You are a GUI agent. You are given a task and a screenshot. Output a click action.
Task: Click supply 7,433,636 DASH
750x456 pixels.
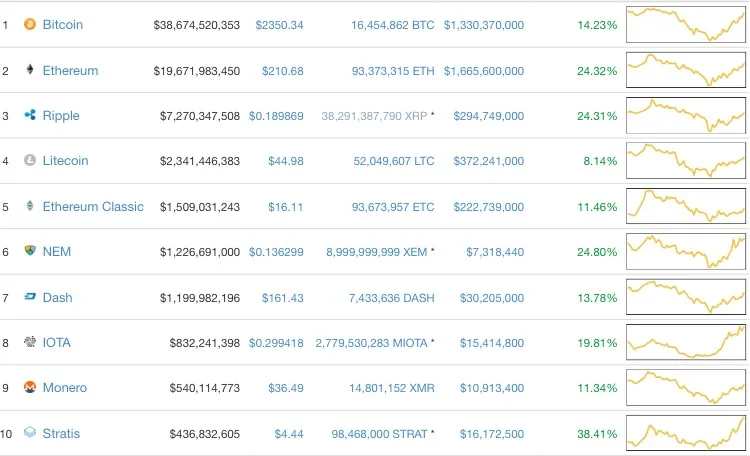point(392,298)
